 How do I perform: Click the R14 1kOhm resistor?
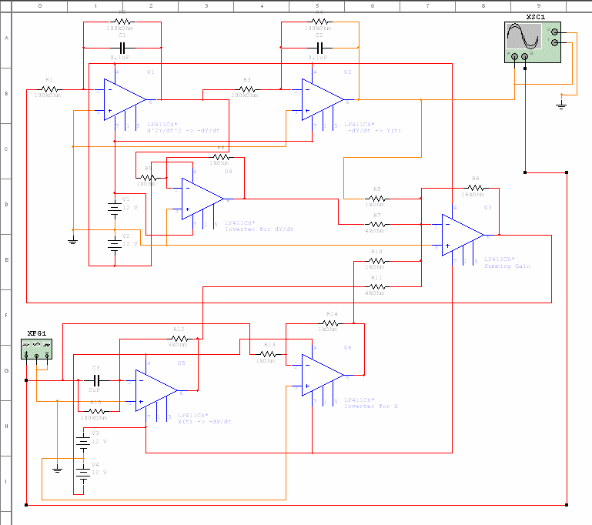[x=330, y=323]
